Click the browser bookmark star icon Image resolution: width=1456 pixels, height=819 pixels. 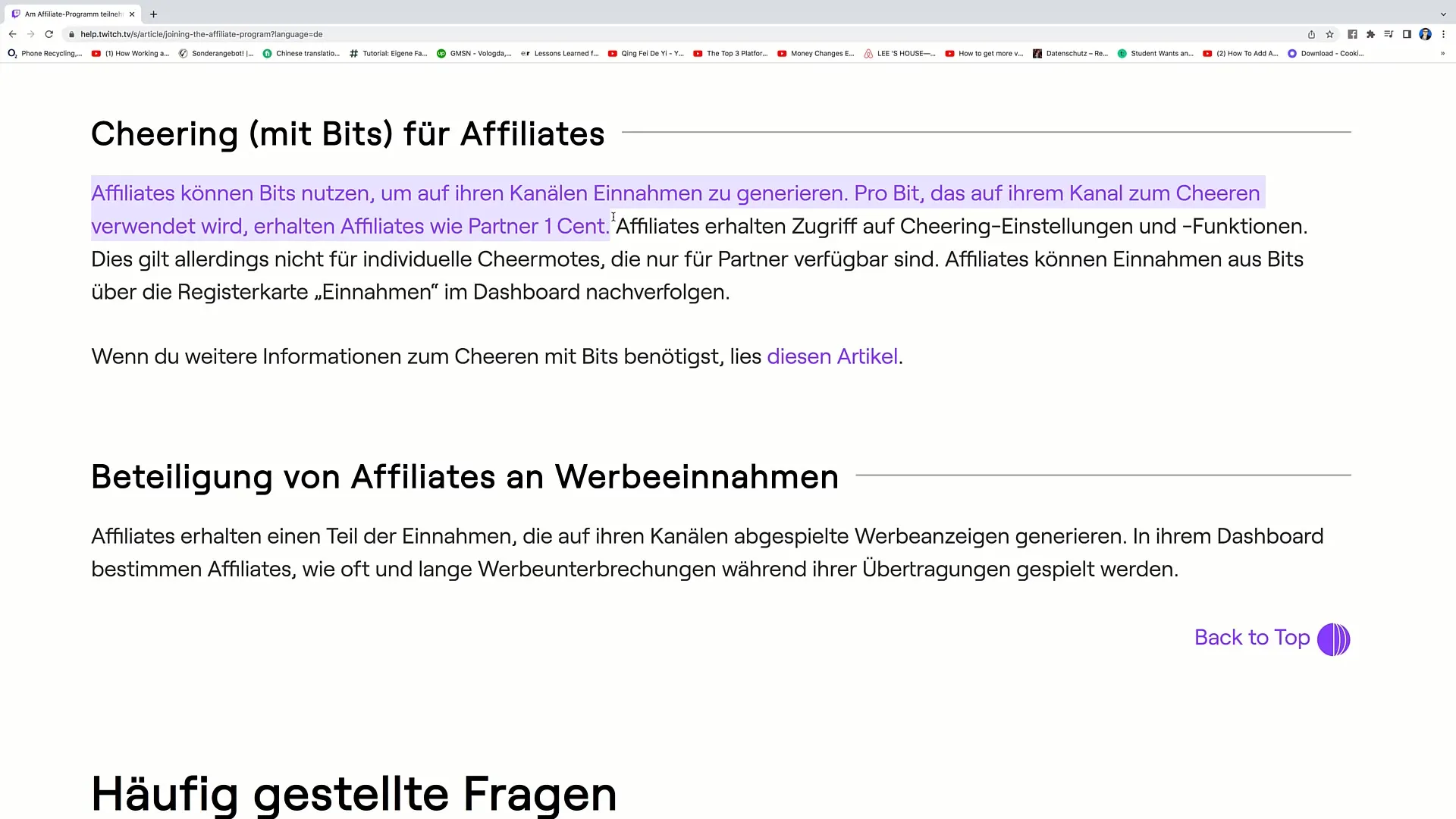click(1330, 34)
